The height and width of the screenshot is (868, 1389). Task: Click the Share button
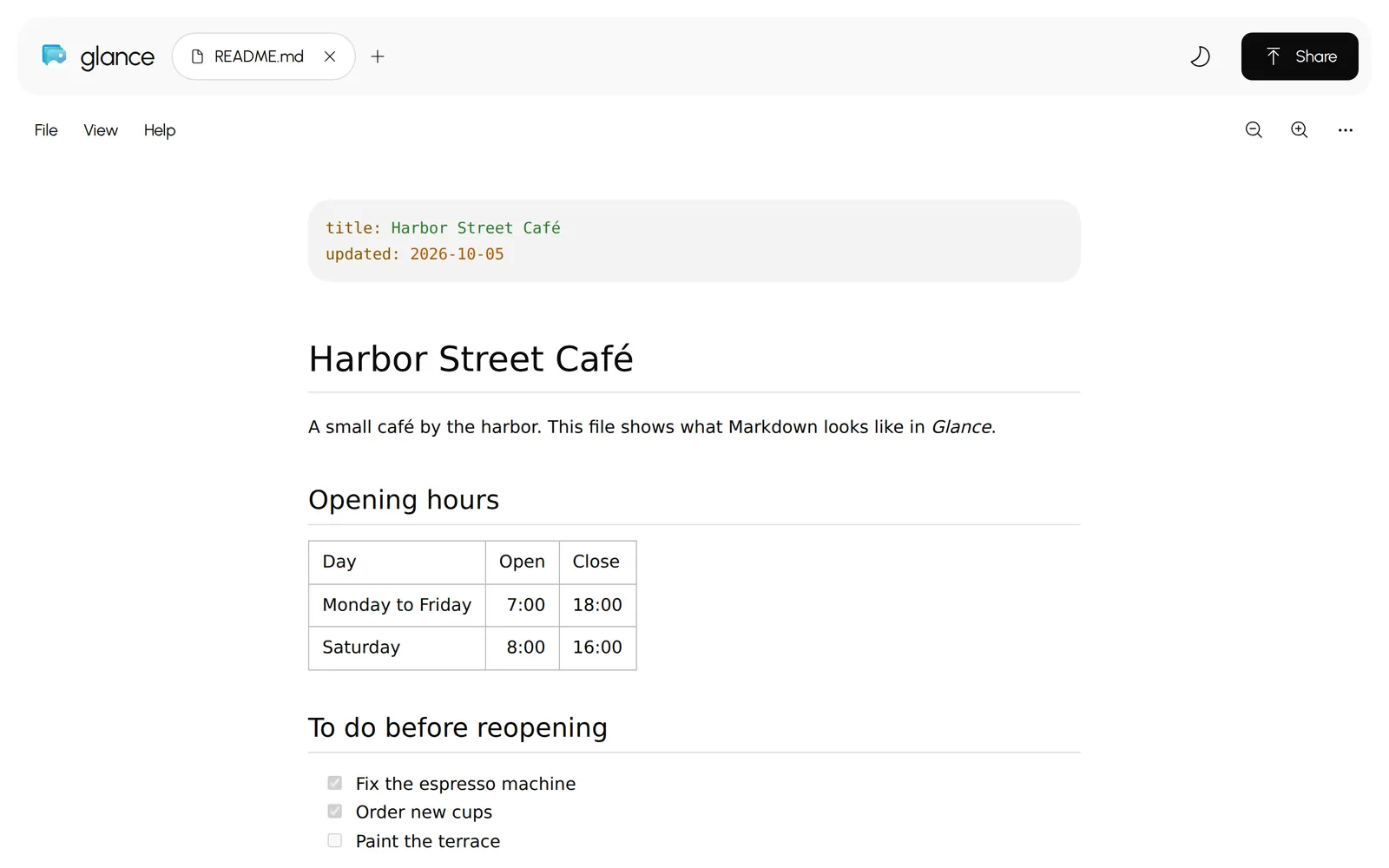pos(1300,56)
